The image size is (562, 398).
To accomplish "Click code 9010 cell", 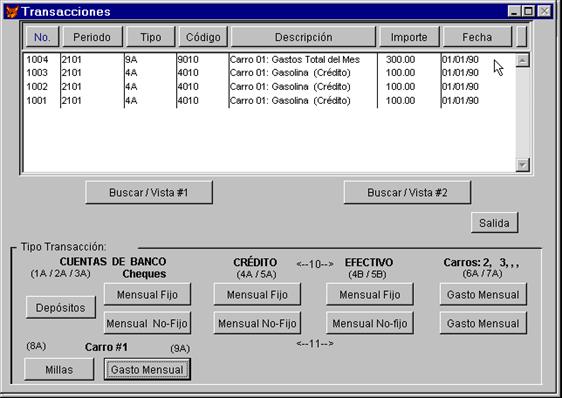I will (188, 60).
